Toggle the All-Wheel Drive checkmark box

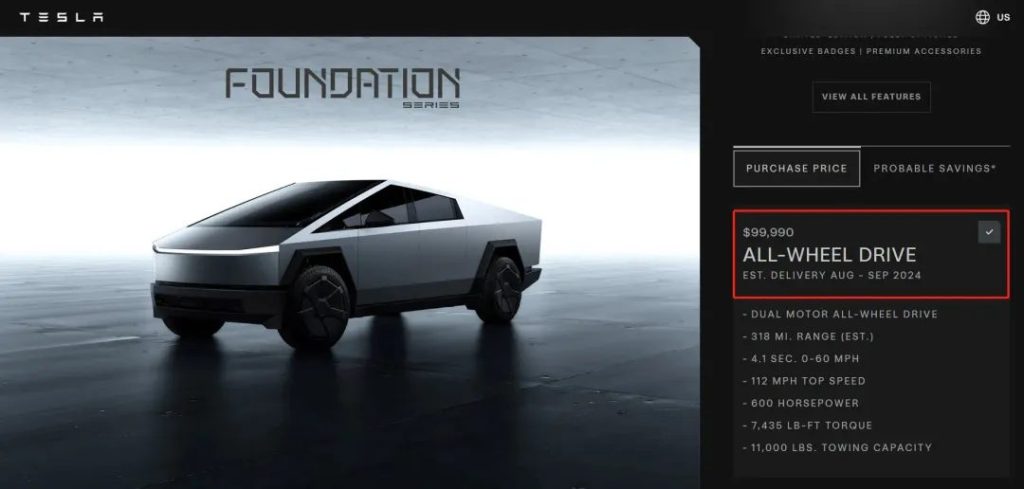click(989, 232)
